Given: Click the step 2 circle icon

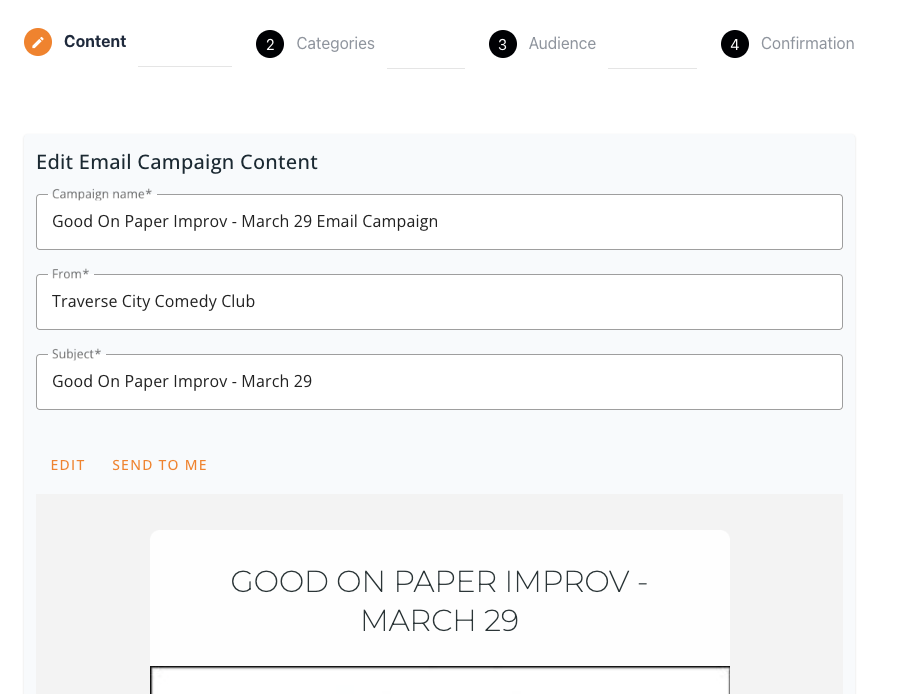Looking at the screenshot, I should (x=270, y=44).
